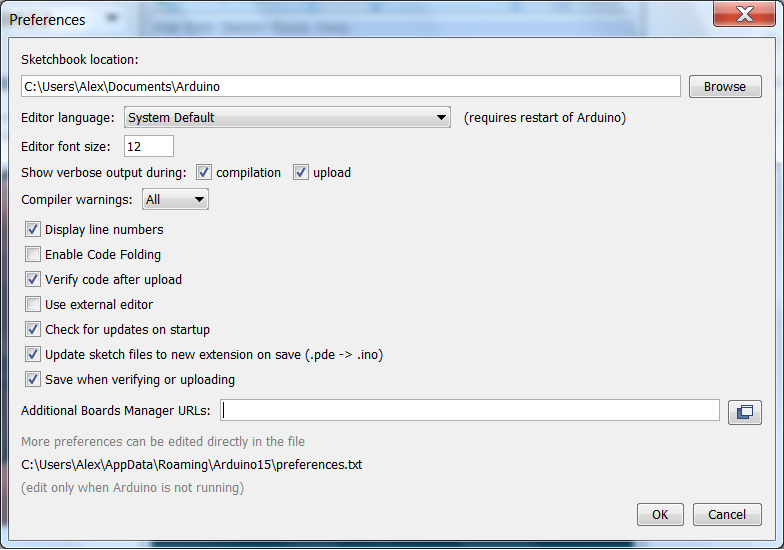
Task: Cancel the Preferences dialog
Action: click(x=727, y=514)
